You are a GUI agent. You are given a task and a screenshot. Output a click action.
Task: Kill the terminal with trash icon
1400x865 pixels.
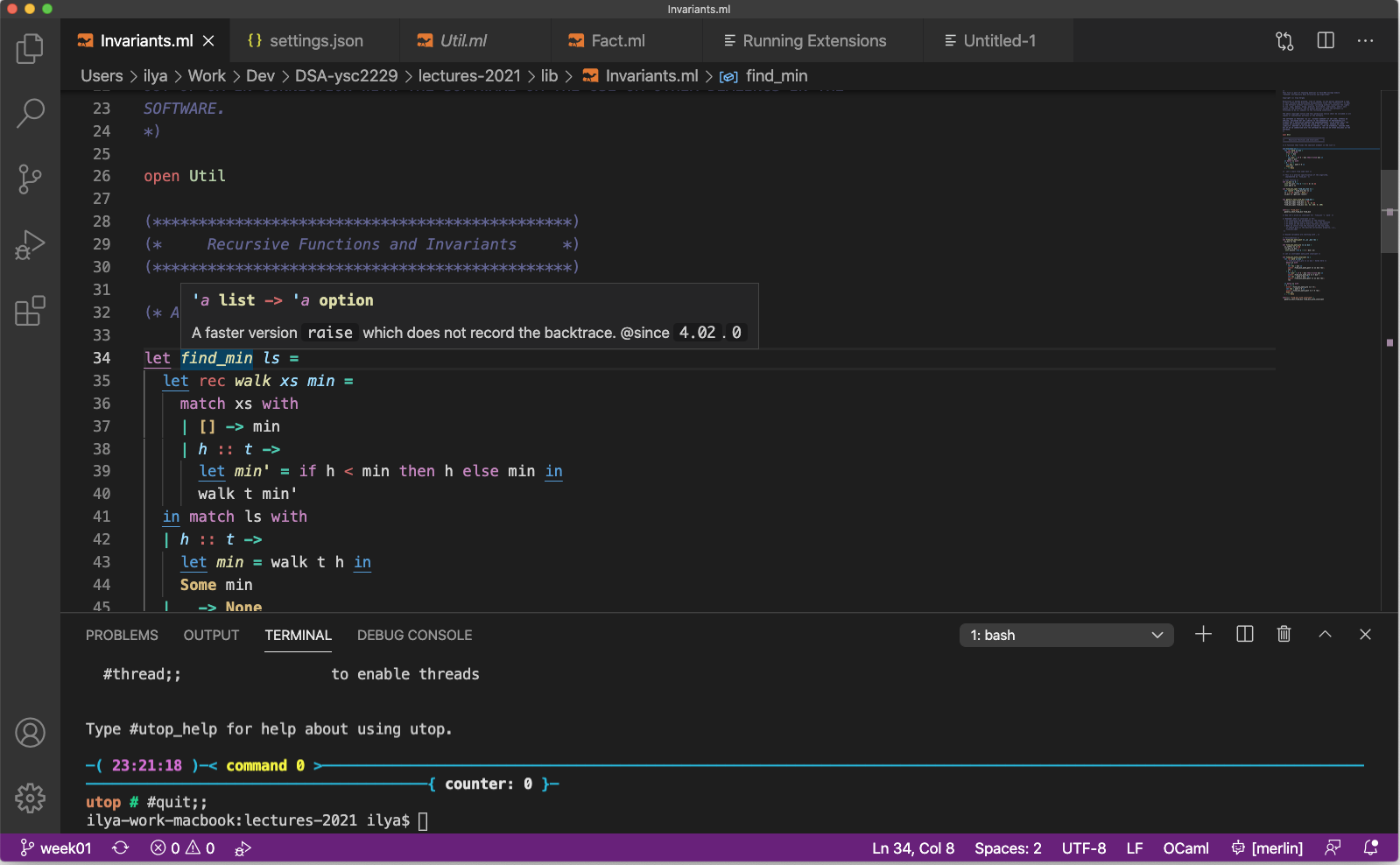pos(1284,635)
